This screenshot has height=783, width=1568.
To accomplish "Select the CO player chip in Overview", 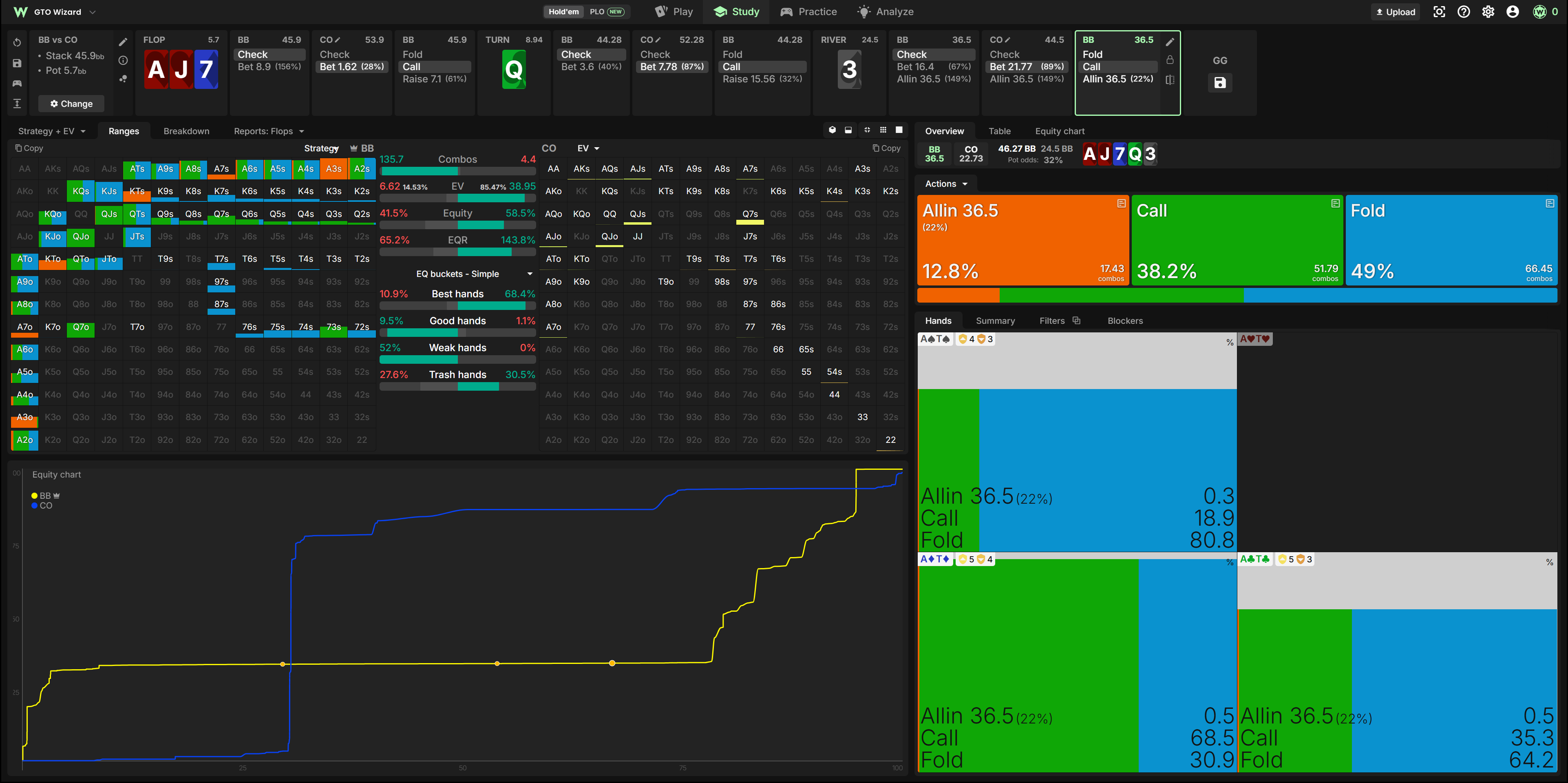I will click(971, 154).
